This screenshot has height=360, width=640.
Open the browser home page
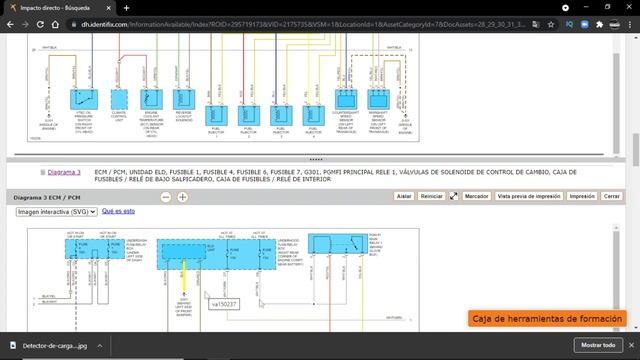[x=55, y=24]
